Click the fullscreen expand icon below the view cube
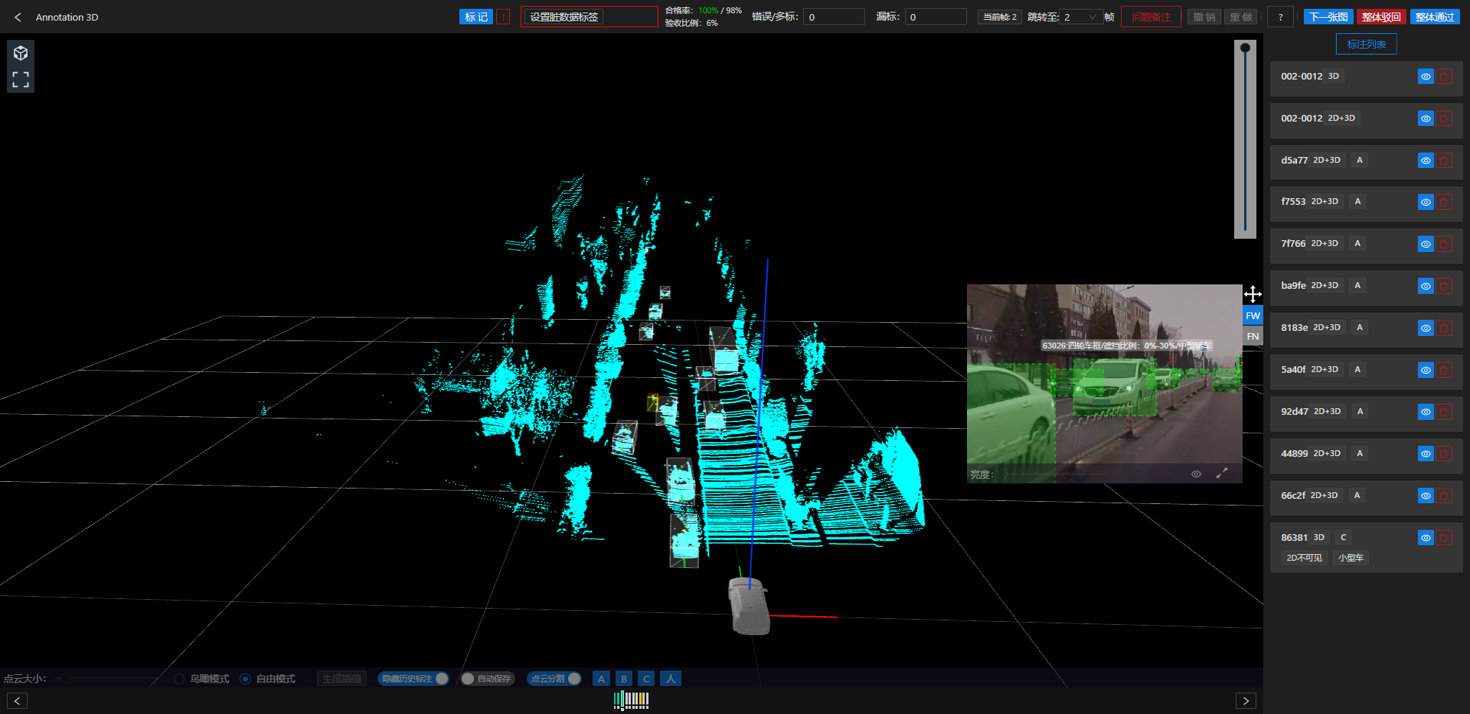This screenshot has height=714, width=1470. point(20,79)
